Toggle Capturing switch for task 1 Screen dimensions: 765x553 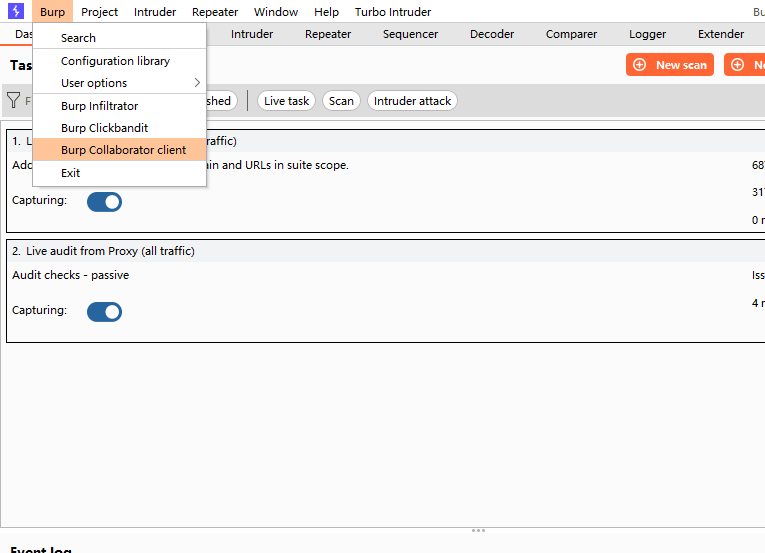click(x=104, y=202)
